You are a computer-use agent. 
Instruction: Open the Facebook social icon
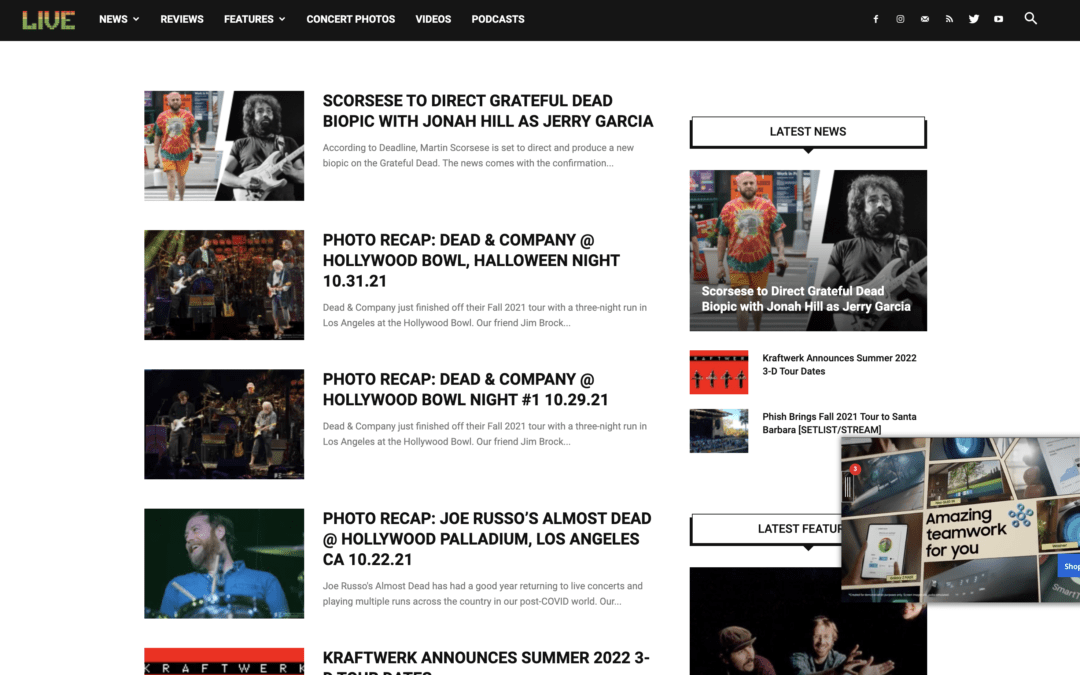tap(875, 18)
